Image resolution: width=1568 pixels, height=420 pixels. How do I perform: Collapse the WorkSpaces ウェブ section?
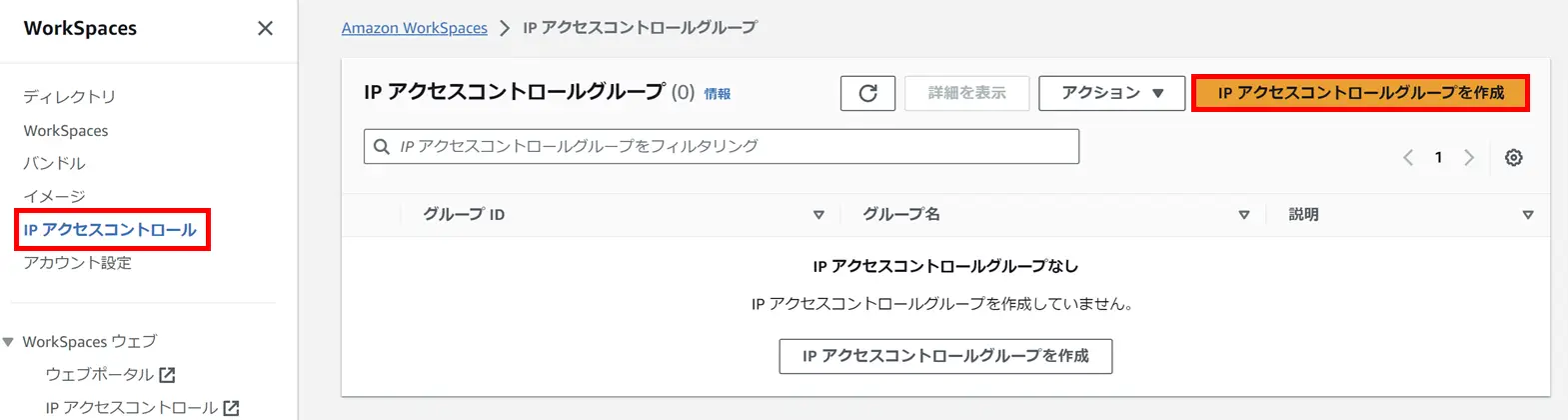[8, 342]
